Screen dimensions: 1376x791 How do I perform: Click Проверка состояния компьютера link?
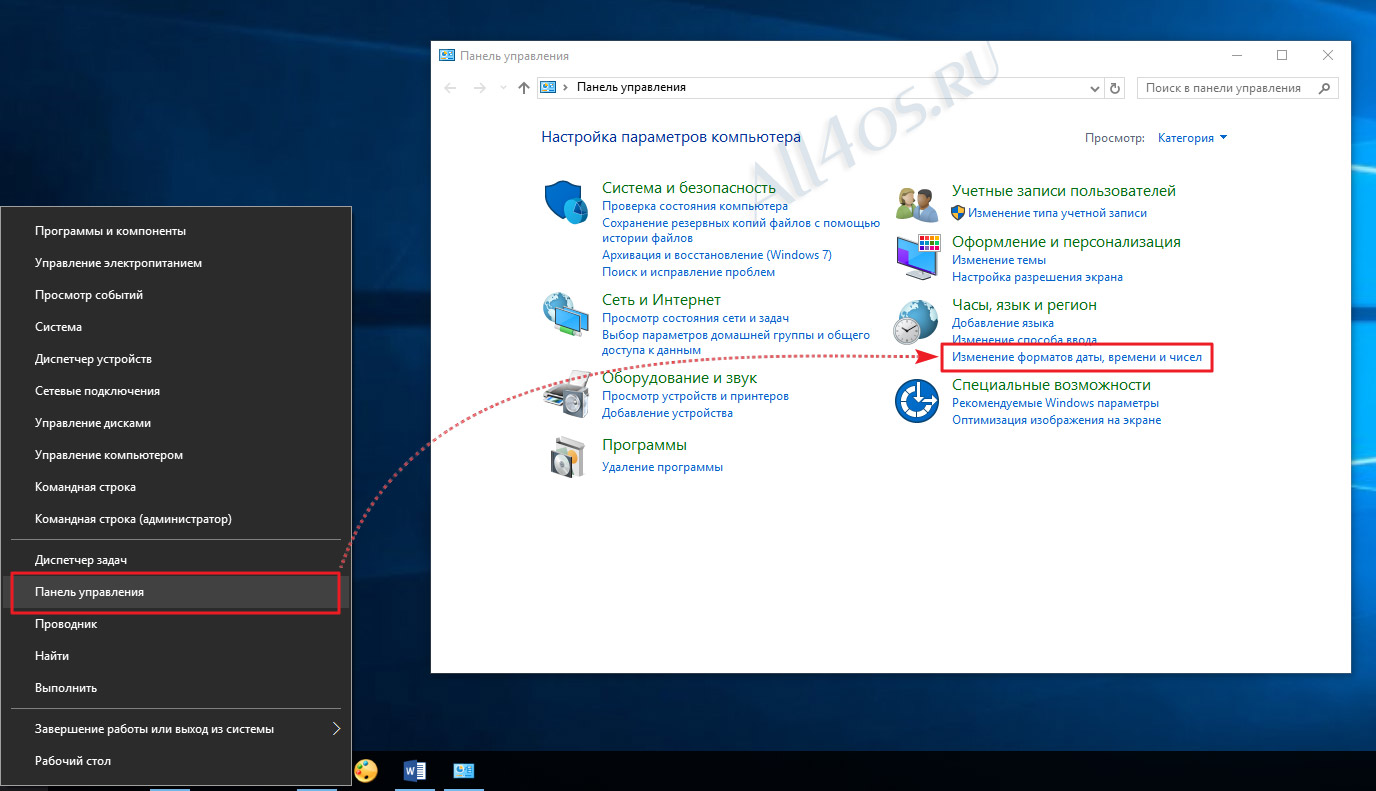pyautogui.click(x=695, y=206)
